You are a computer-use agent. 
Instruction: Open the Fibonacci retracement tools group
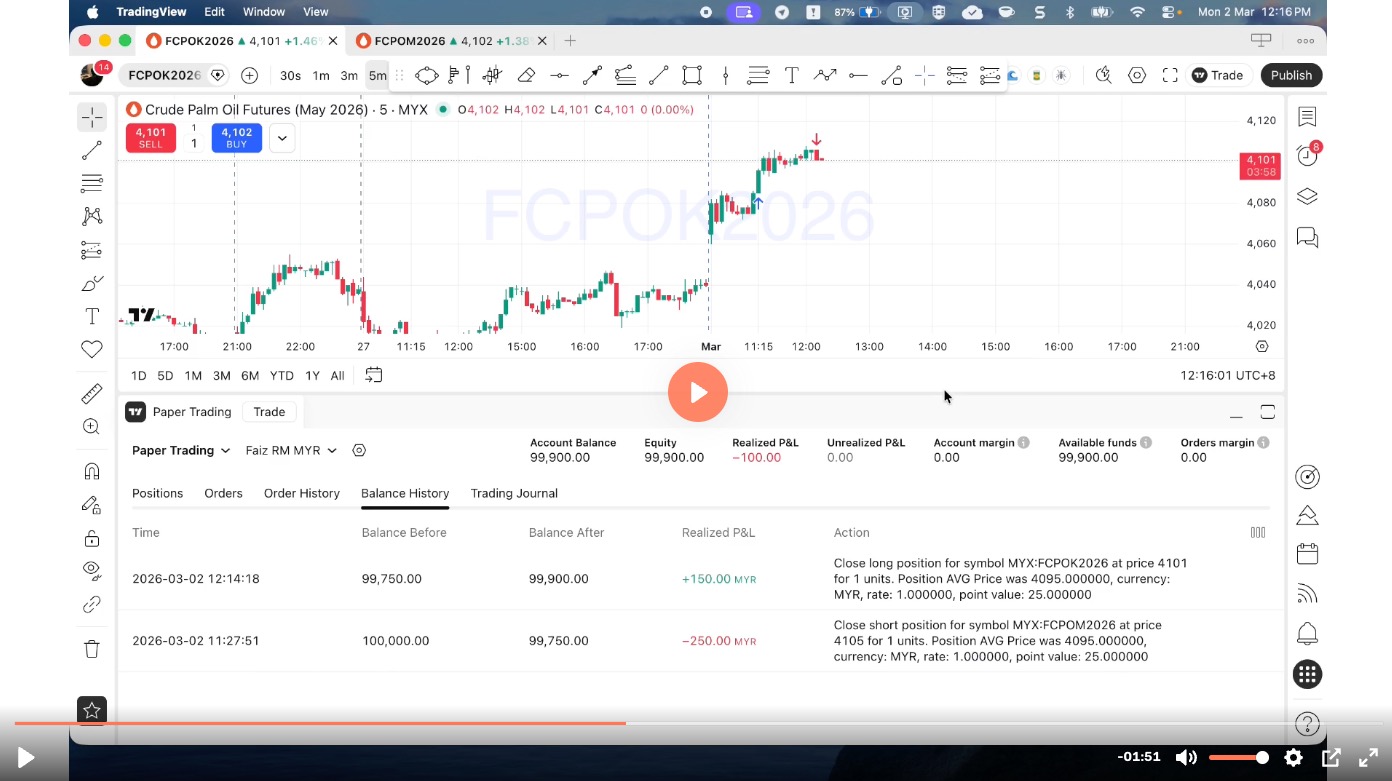coord(92,183)
